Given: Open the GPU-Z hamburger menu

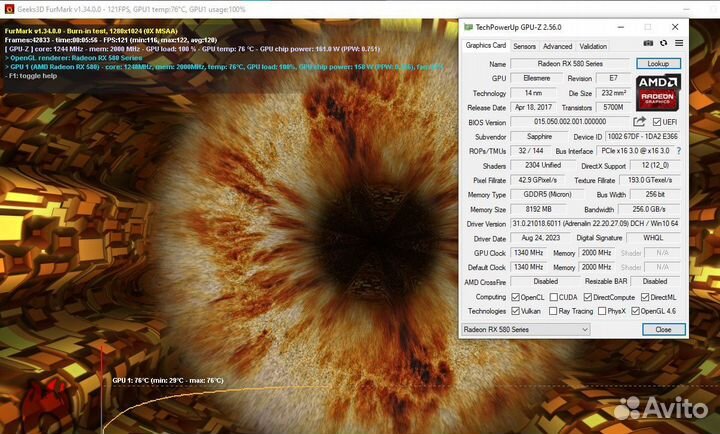Looking at the screenshot, I should (679, 43).
